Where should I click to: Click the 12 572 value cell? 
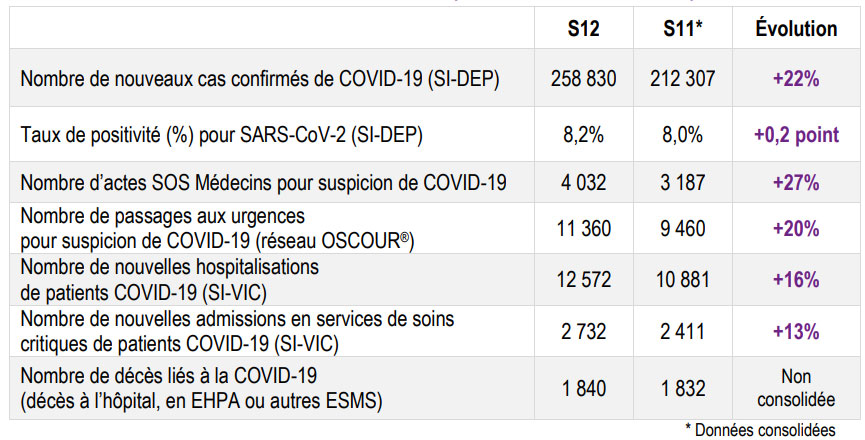tap(583, 279)
